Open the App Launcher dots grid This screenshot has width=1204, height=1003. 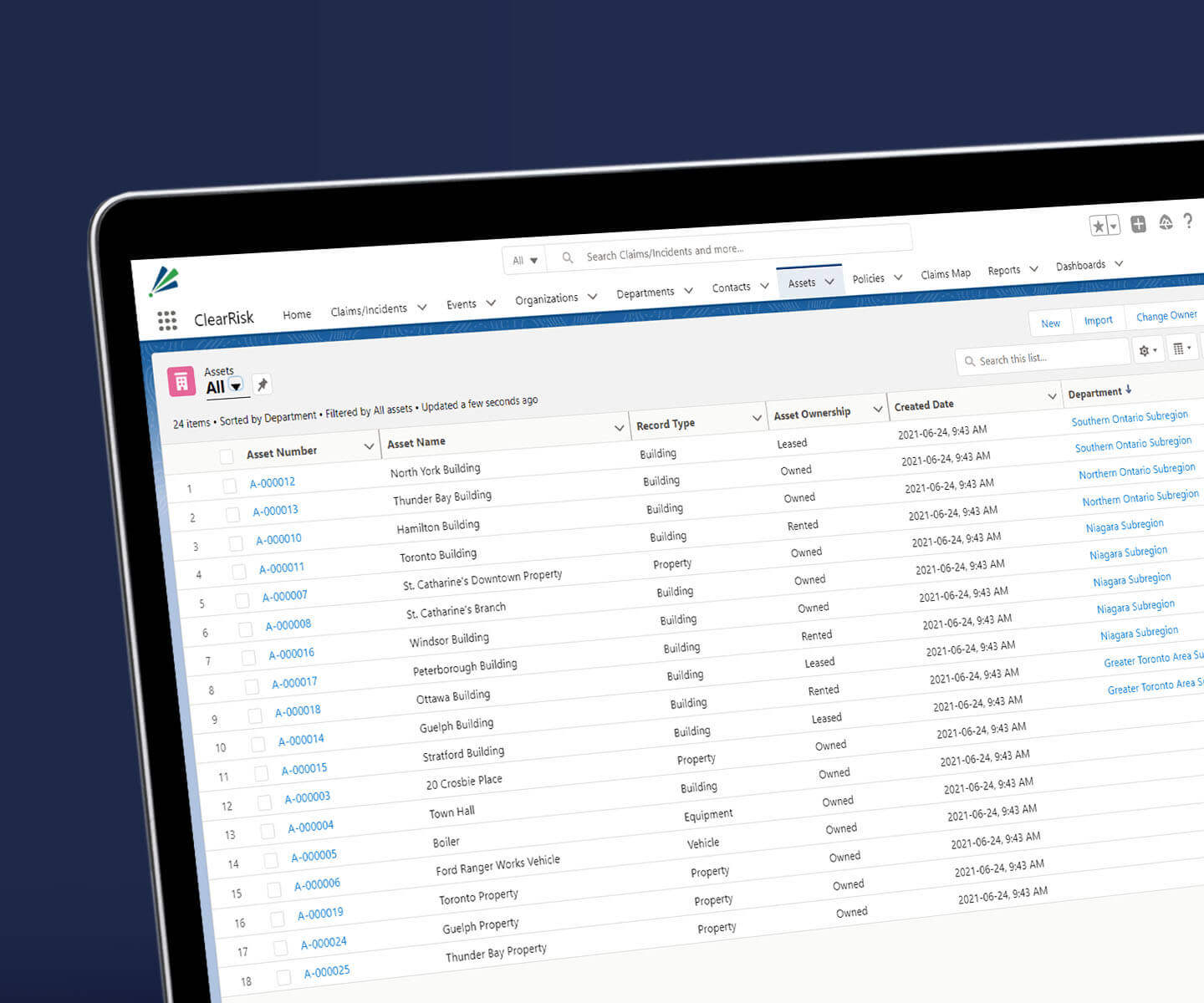tap(167, 321)
